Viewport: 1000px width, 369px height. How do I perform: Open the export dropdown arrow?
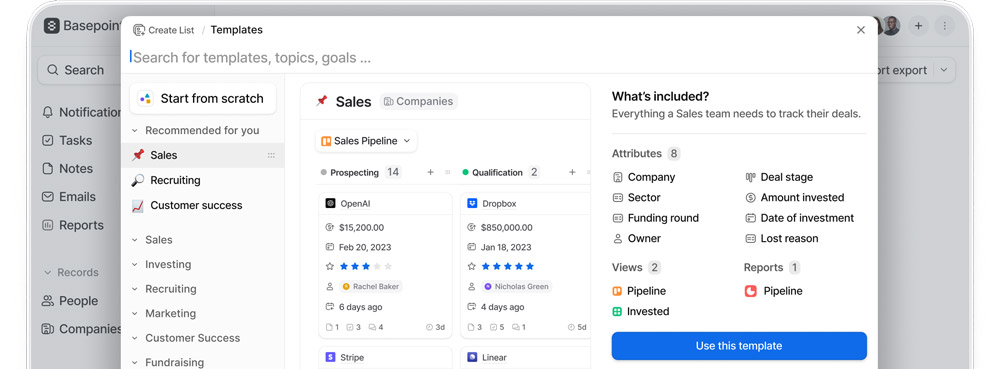pos(944,70)
